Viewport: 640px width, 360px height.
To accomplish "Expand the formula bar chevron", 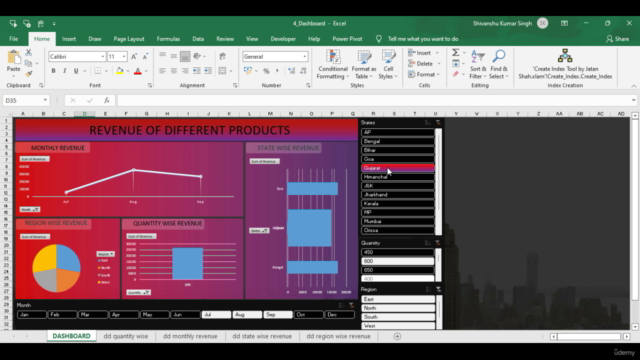I will click(633, 100).
